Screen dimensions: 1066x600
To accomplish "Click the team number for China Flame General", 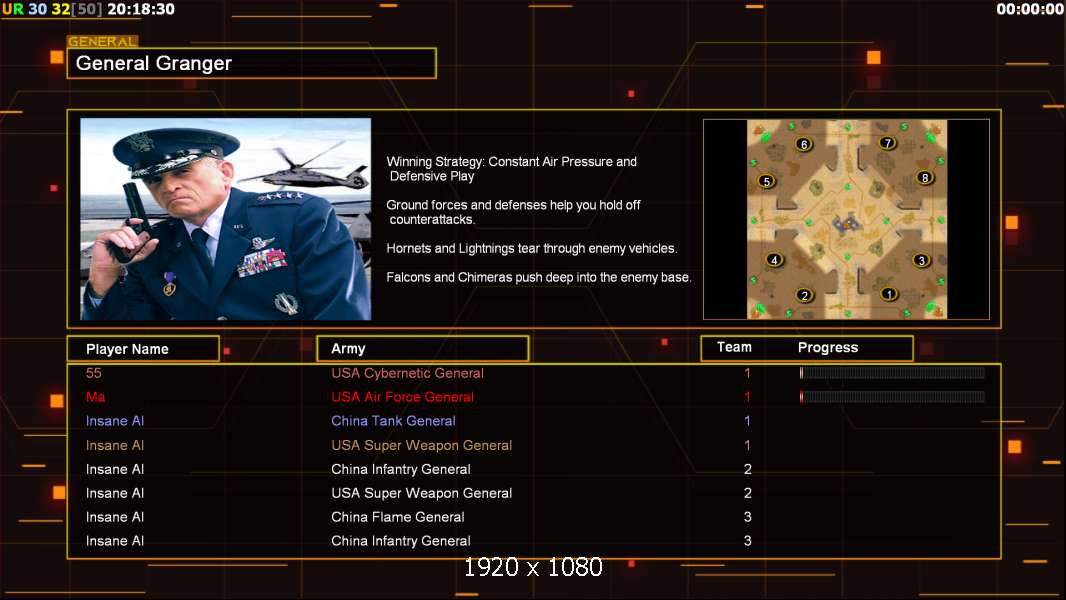I will 747,517.
